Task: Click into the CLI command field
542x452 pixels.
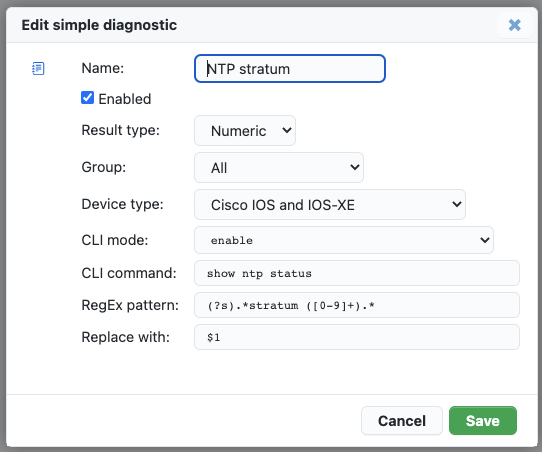Action: click(x=357, y=273)
